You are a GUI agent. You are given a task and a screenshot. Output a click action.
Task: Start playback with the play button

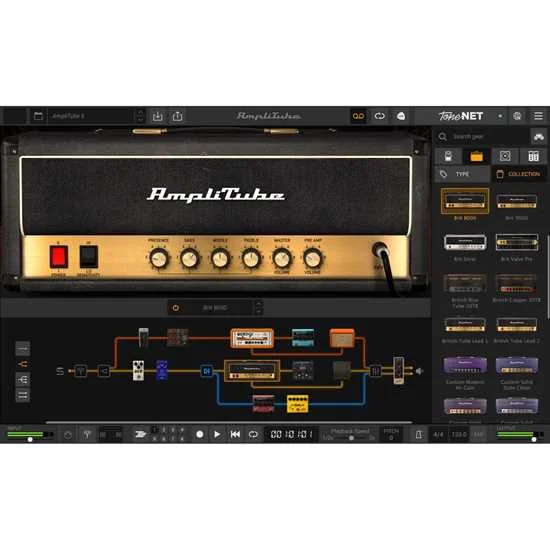click(217, 434)
